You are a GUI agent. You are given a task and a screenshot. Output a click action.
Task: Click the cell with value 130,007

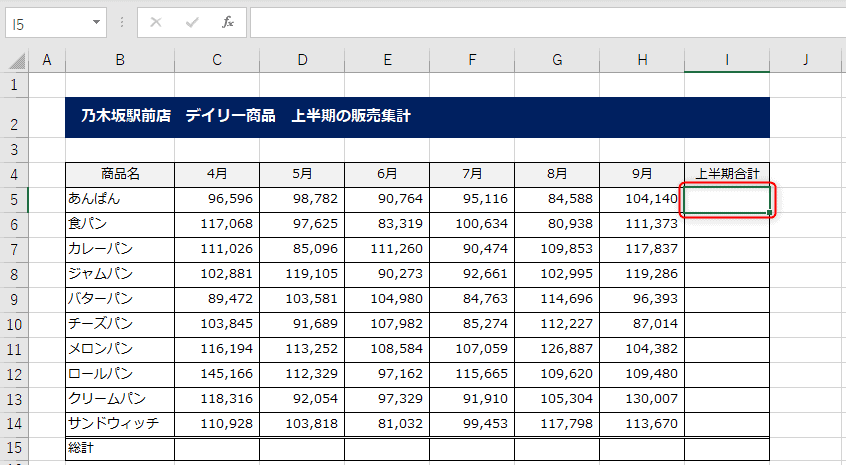point(642,400)
